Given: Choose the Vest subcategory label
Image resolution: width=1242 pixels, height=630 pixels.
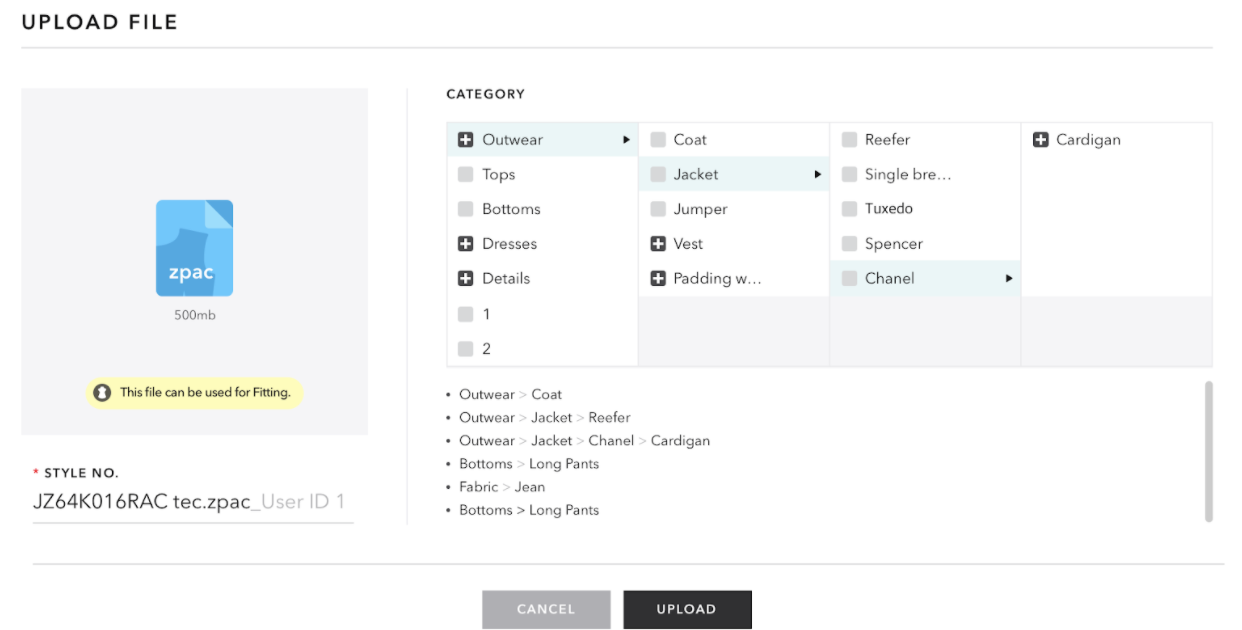Looking at the screenshot, I should [x=688, y=244].
